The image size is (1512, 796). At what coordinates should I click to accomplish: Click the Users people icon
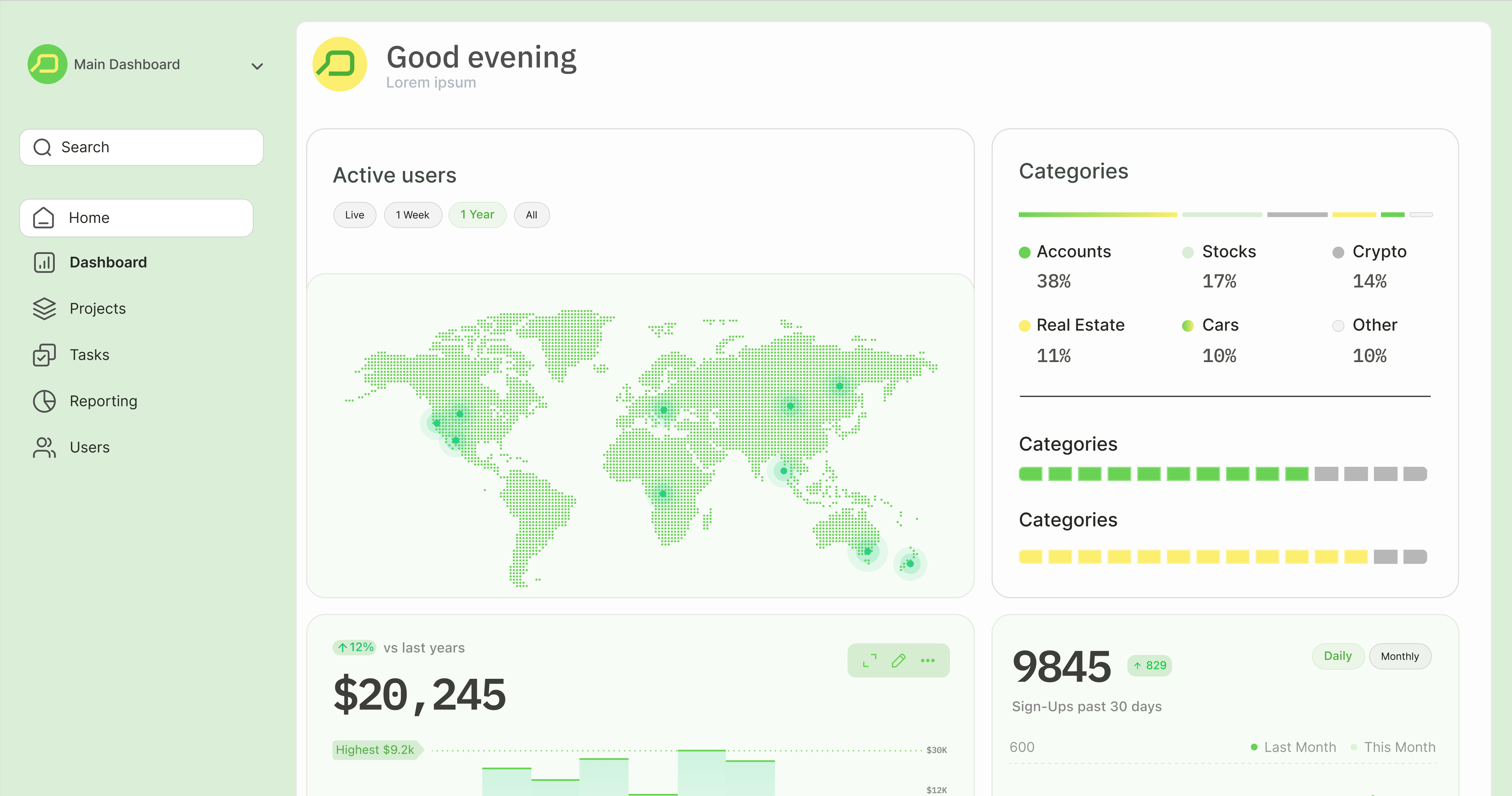coord(44,447)
